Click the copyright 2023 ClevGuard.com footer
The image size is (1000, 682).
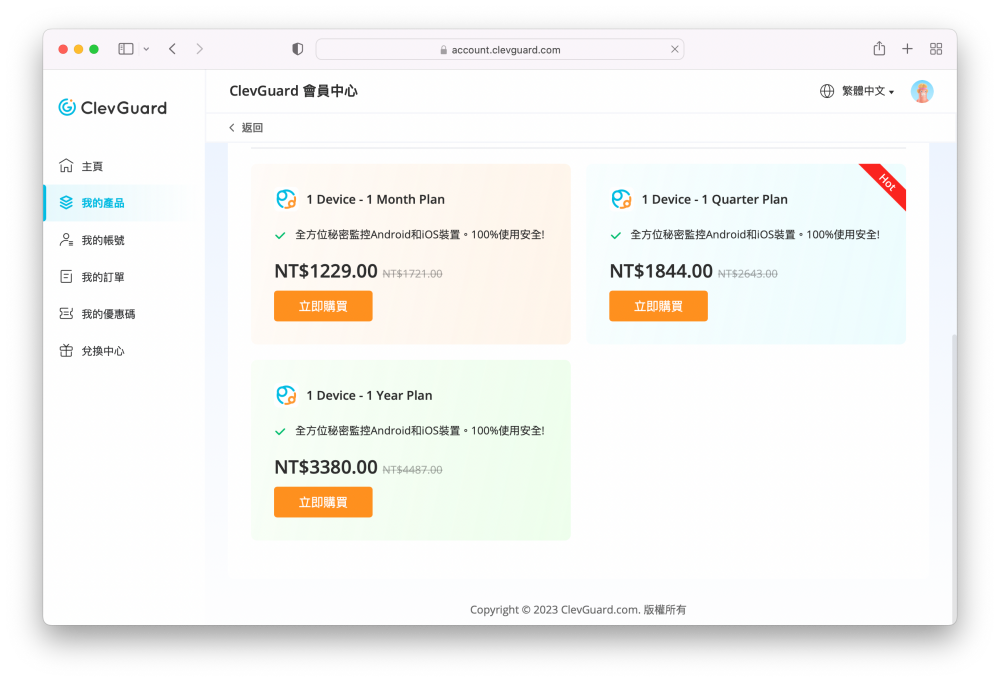point(578,610)
